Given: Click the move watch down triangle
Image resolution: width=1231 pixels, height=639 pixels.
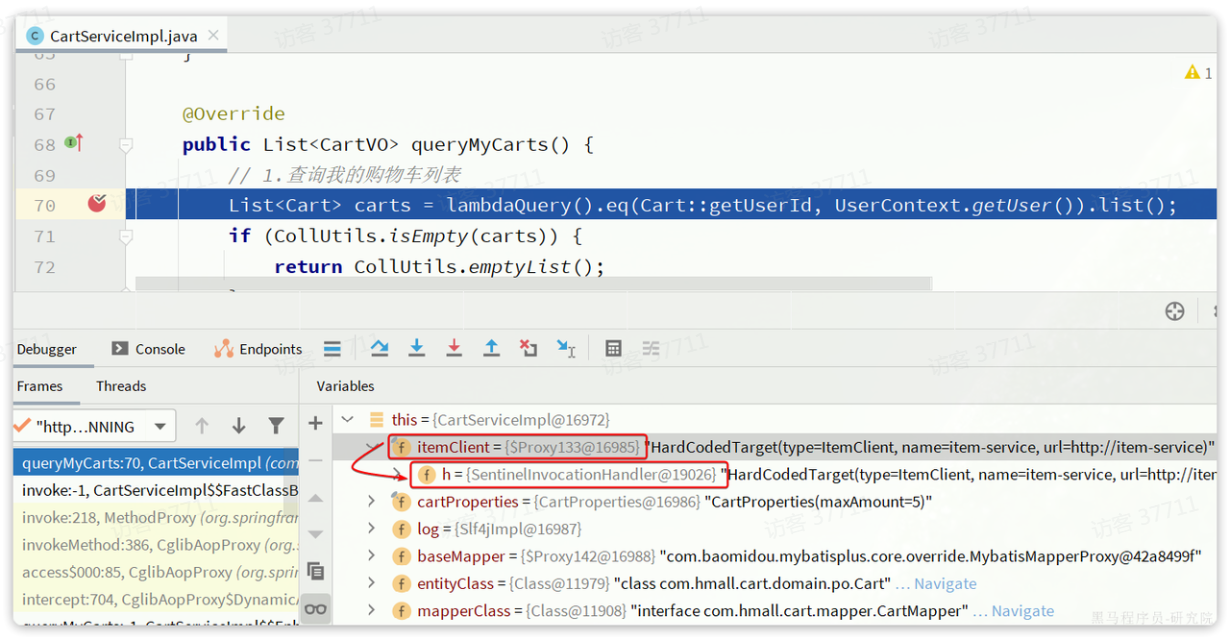Looking at the screenshot, I should 315,533.
